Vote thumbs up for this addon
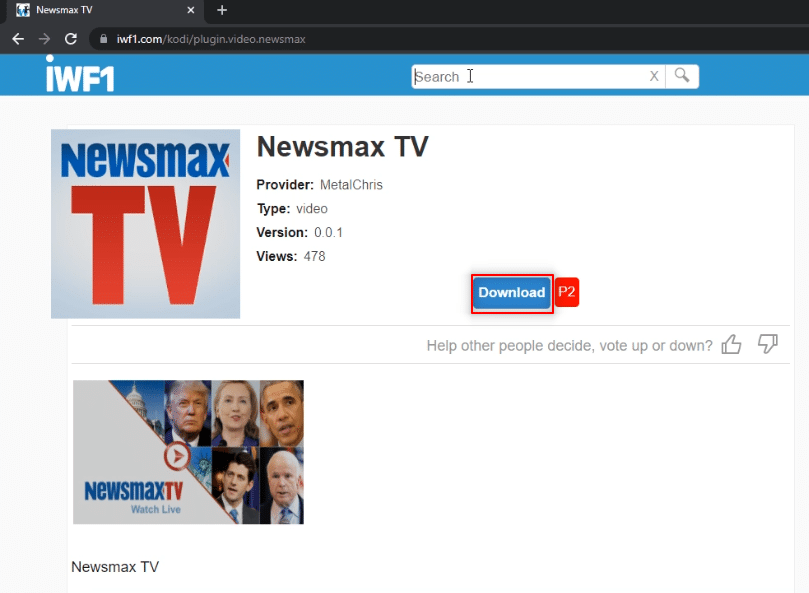The width and height of the screenshot is (809, 593). (x=731, y=344)
